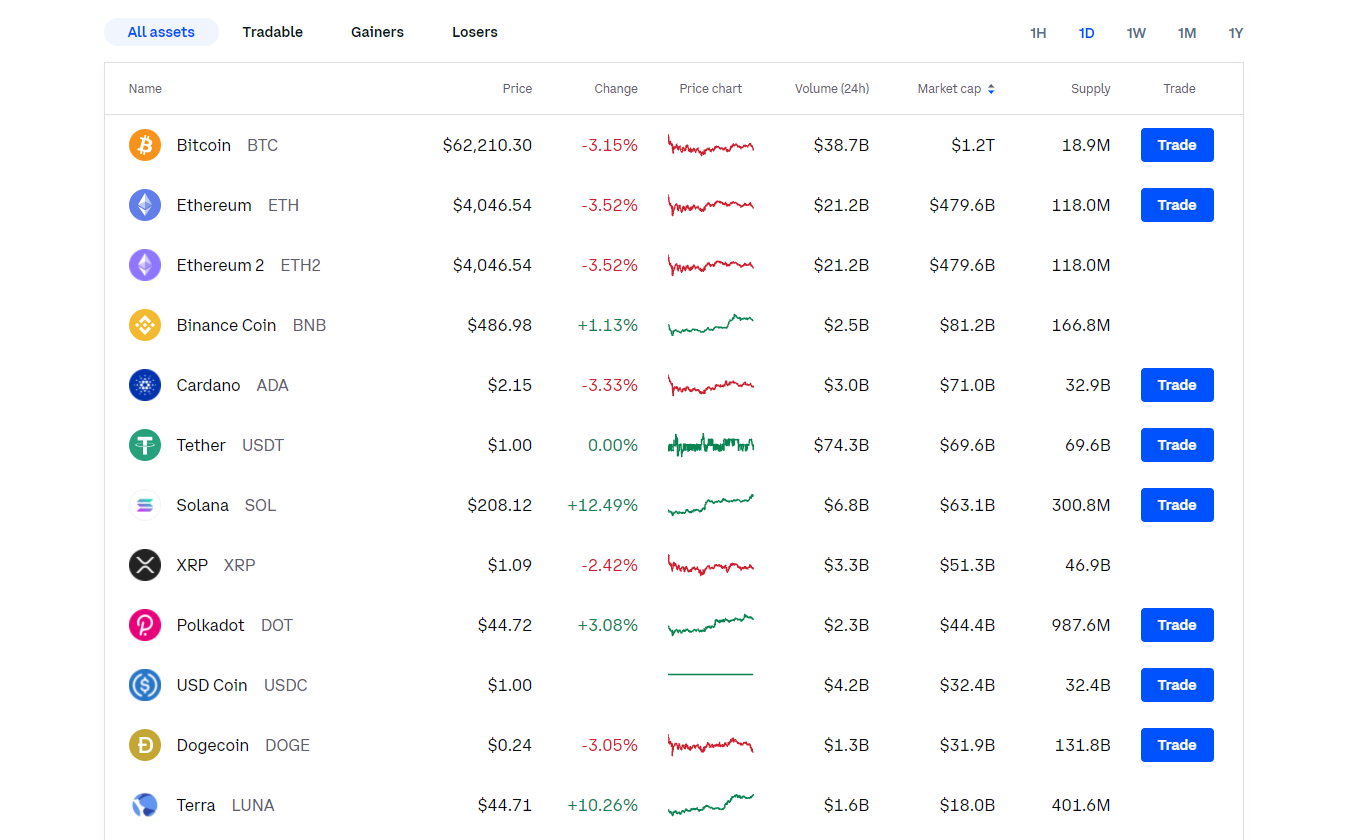
Task: Click the Ethereum 2 name link
Action: pyautogui.click(x=220, y=265)
